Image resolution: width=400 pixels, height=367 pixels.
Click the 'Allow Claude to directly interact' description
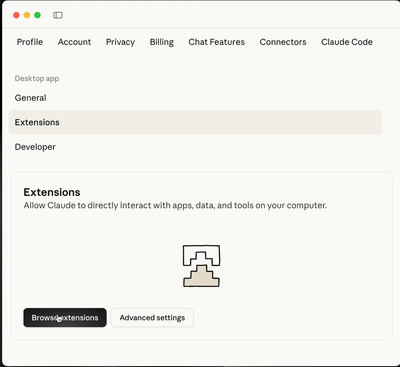pyautogui.click(x=175, y=205)
